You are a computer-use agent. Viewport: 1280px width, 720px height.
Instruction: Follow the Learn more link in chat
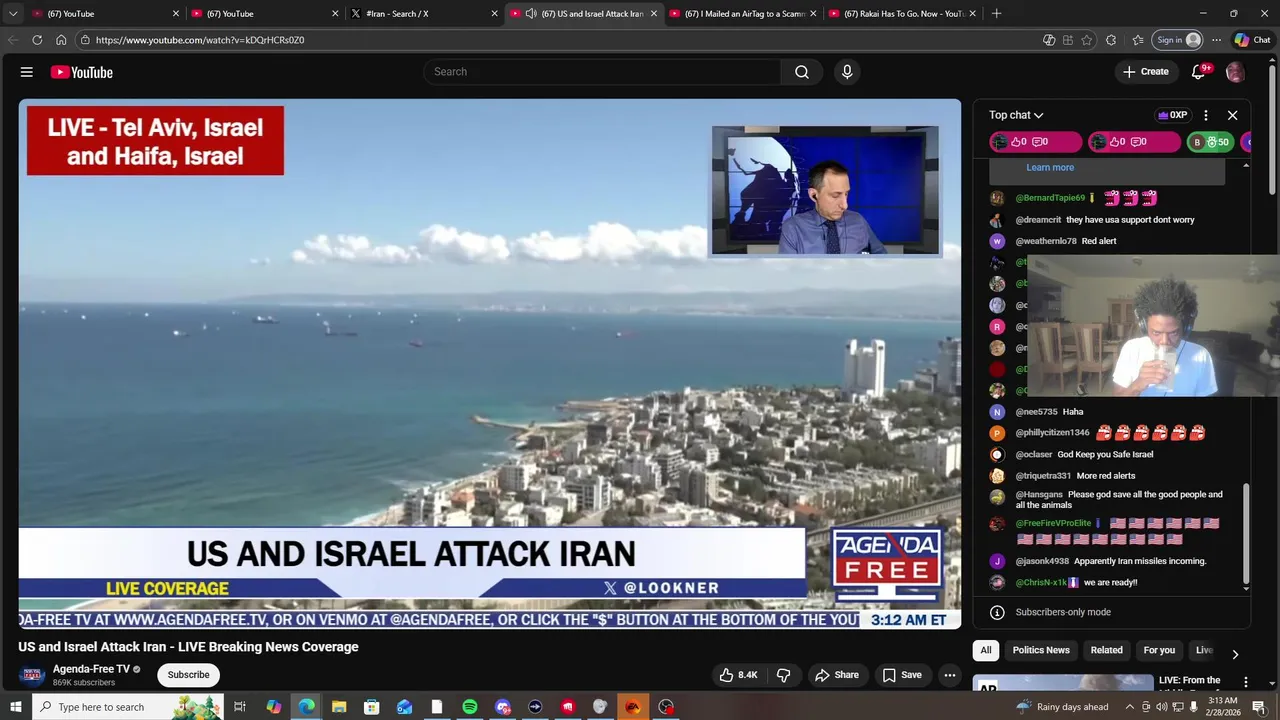[1050, 168]
